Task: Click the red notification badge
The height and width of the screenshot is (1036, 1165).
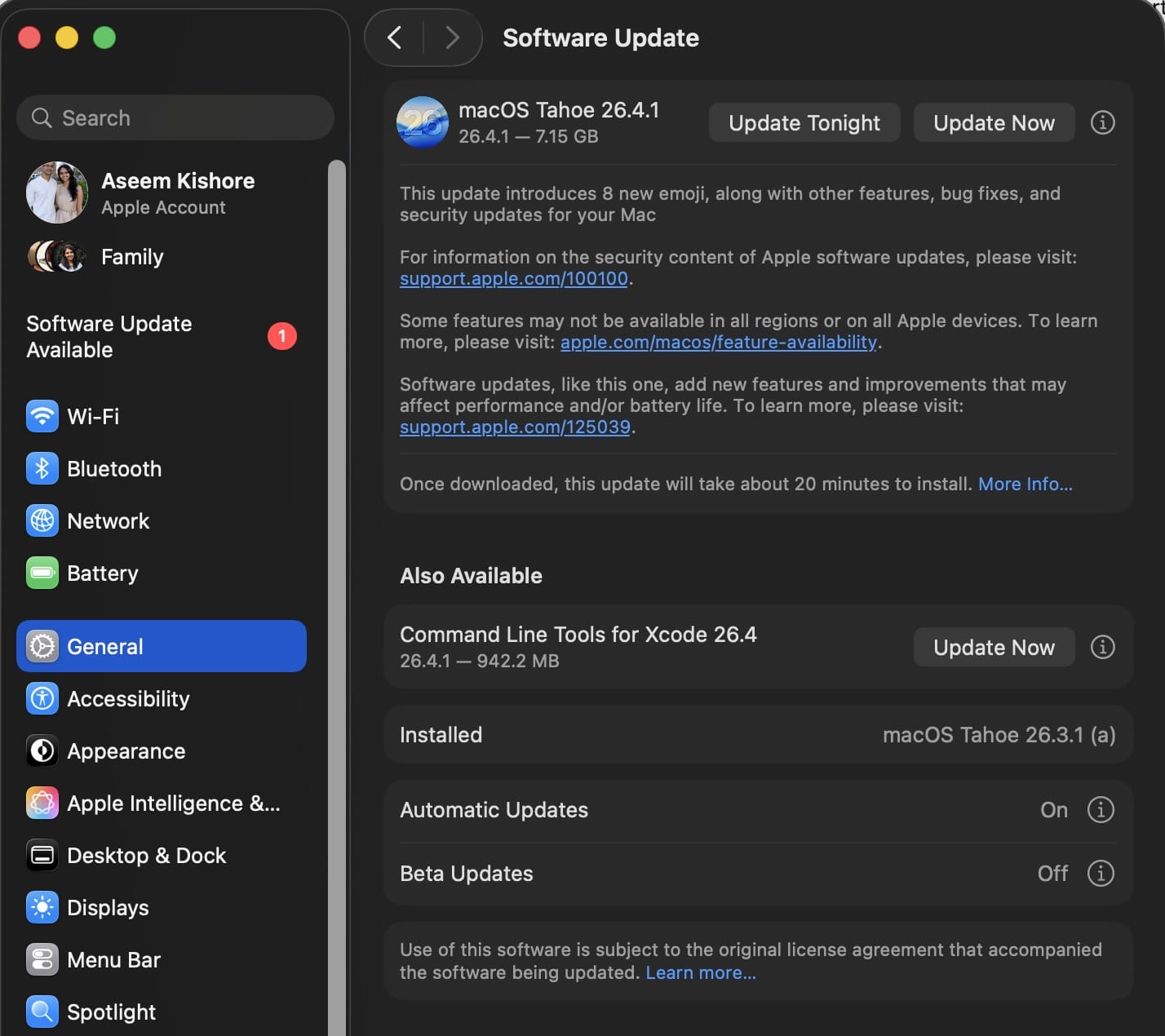Action: pos(282,336)
